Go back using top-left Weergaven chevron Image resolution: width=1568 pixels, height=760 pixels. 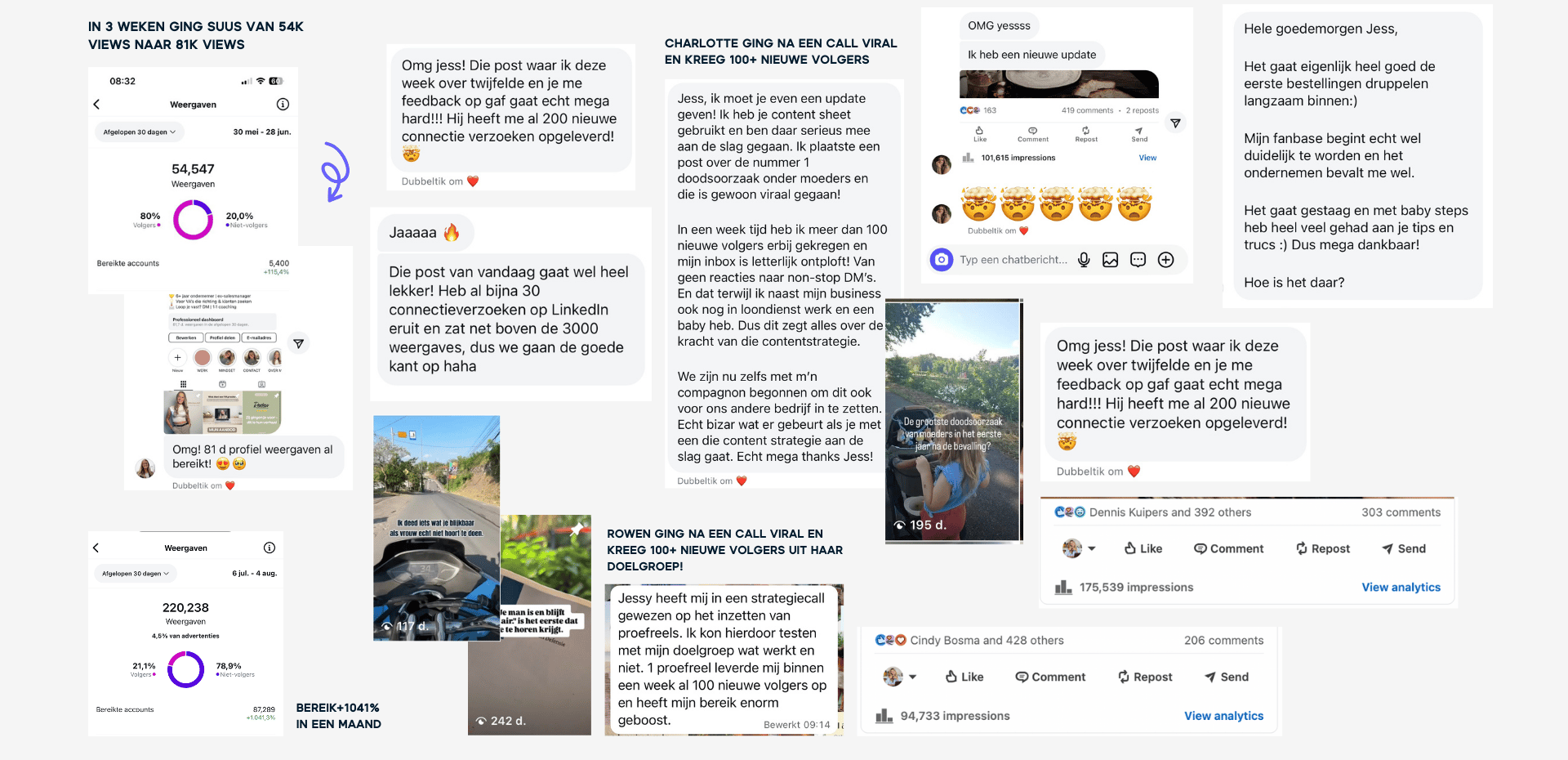tap(96, 105)
